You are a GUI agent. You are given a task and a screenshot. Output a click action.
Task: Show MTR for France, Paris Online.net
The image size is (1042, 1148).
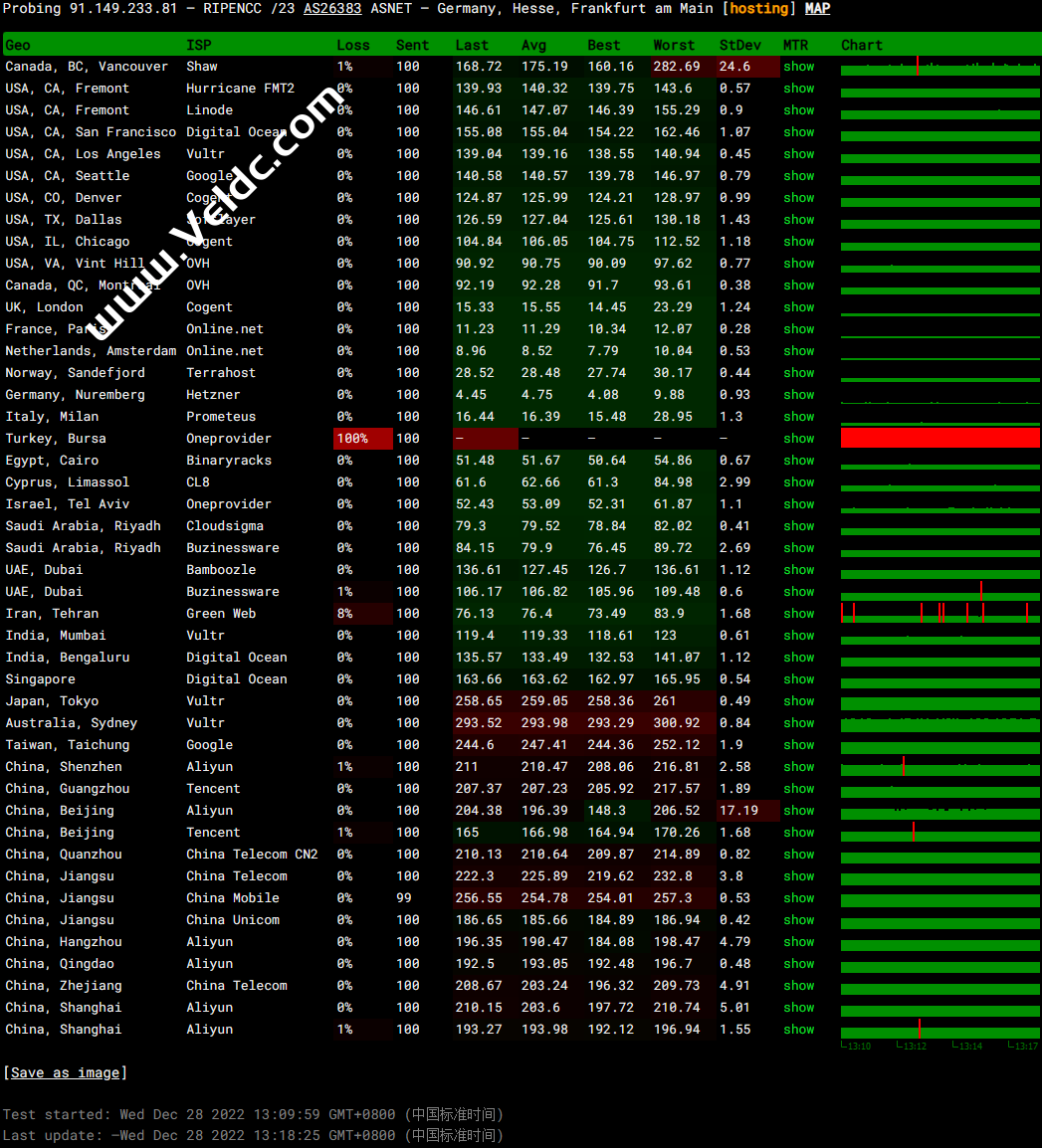coord(798,329)
